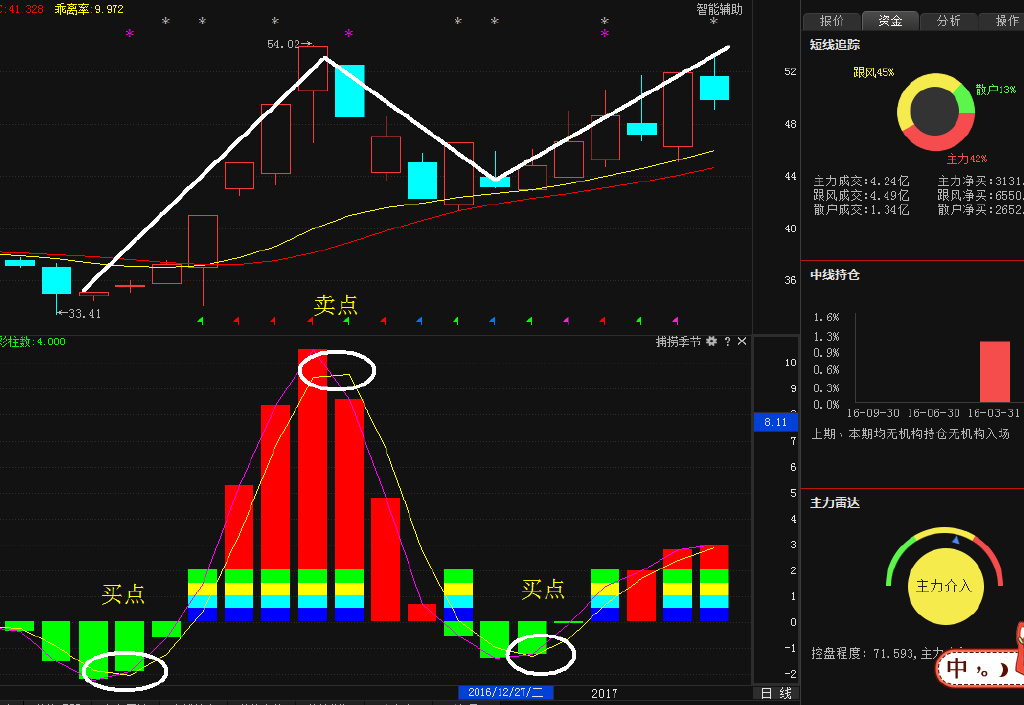Close the 捕捞季节 indicator panel

(x=742, y=342)
